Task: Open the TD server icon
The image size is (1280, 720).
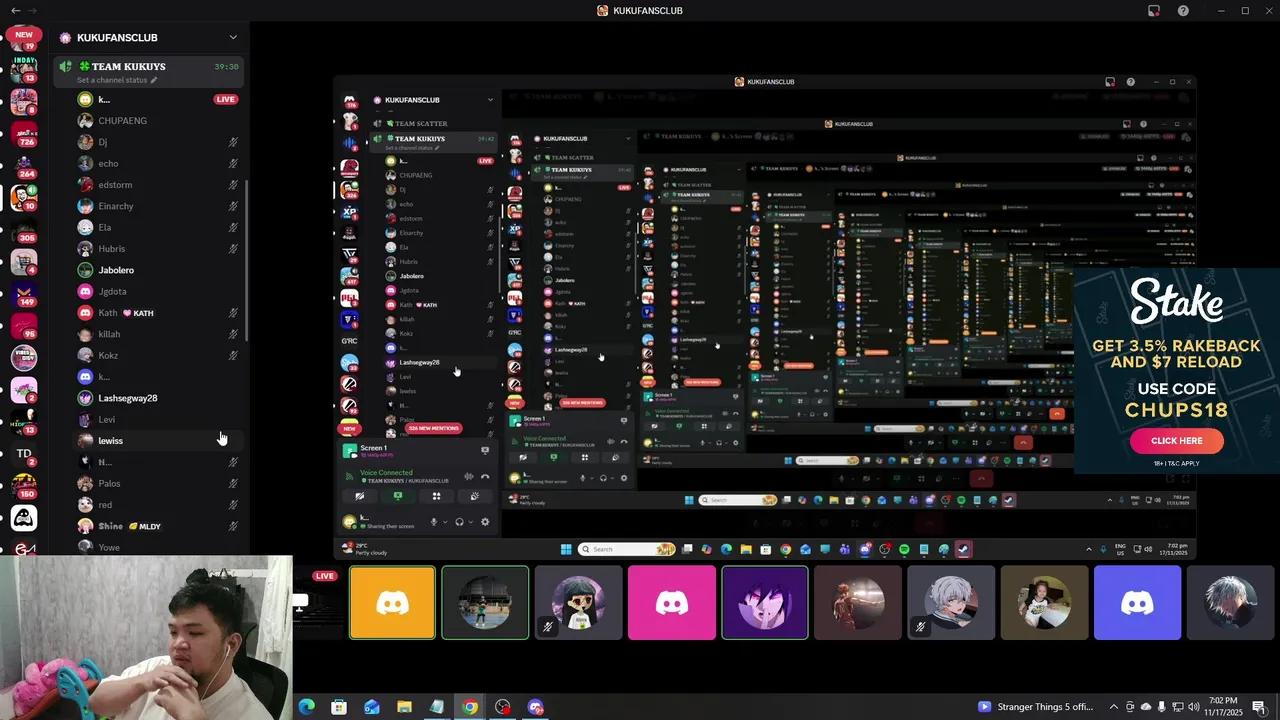Action: (x=24, y=454)
